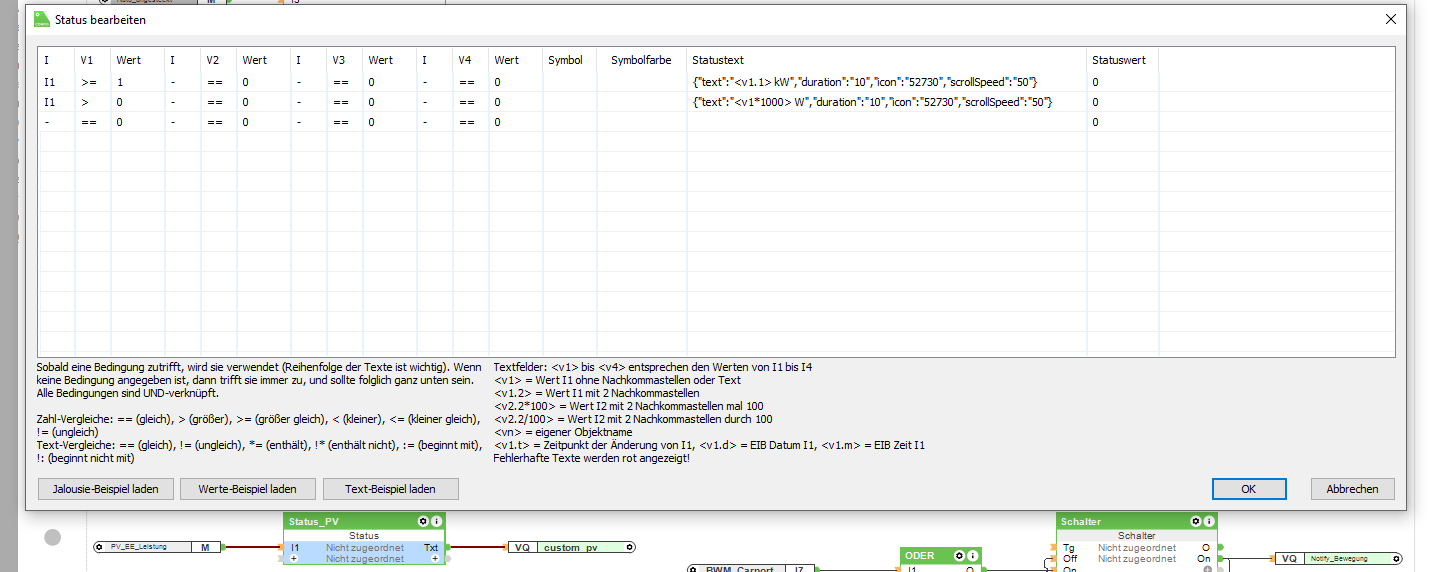
Task: Click the gray circle marker left of canvas
Action: [x=53, y=538]
